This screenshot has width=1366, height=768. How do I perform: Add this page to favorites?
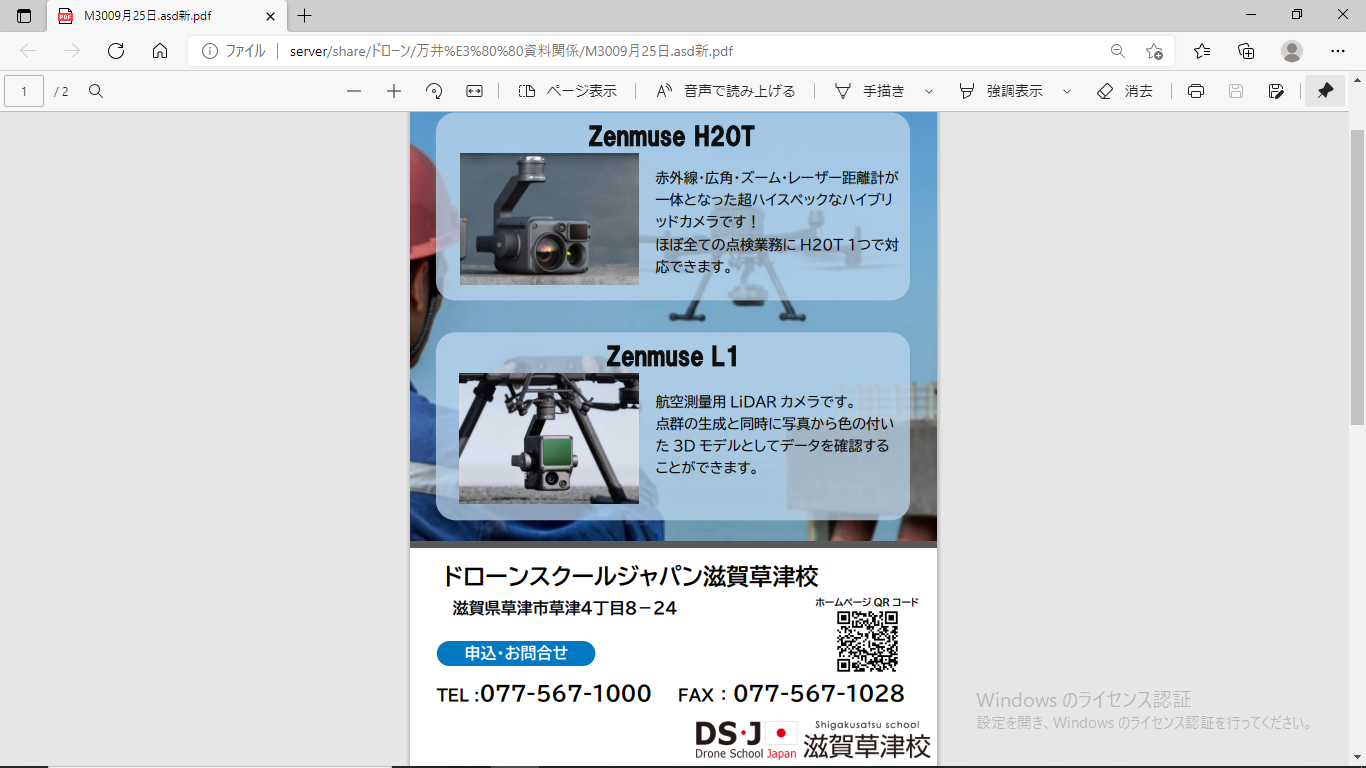coord(1154,51)
